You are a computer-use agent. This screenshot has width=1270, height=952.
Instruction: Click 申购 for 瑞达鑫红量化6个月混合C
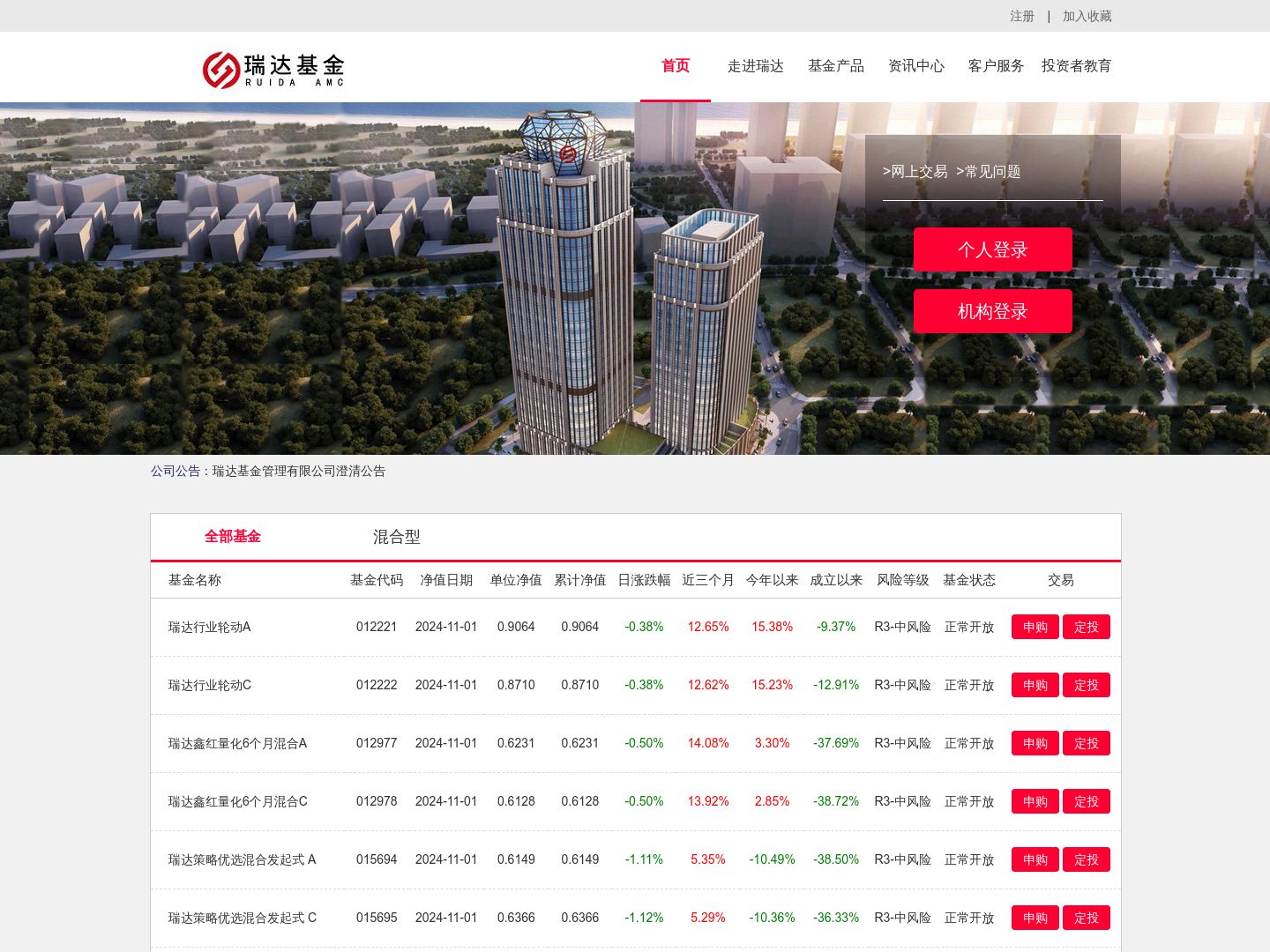pyautogui.click(x=1035, y=801)
